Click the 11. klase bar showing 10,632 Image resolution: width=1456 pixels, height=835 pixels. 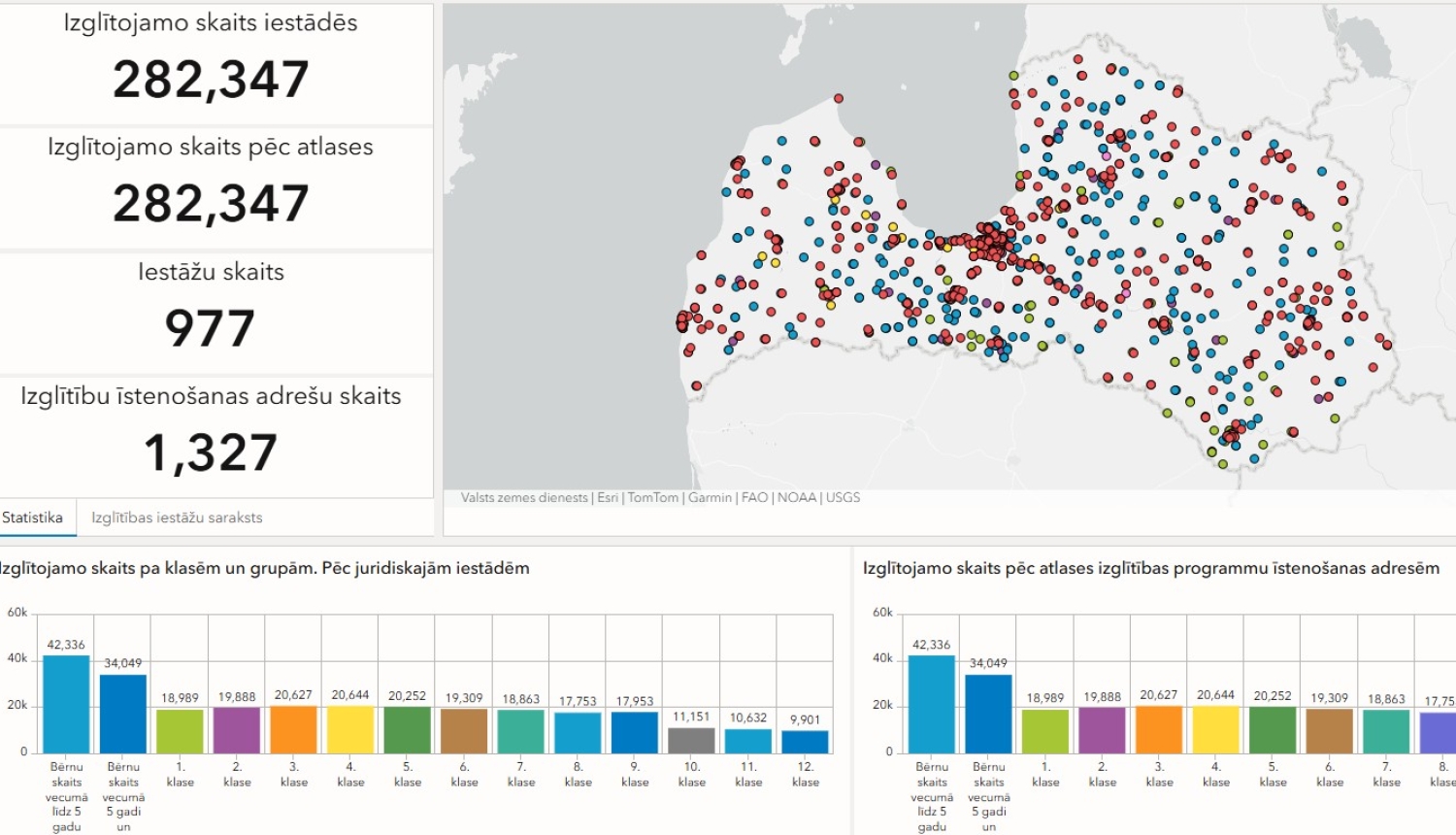[748, 741]
